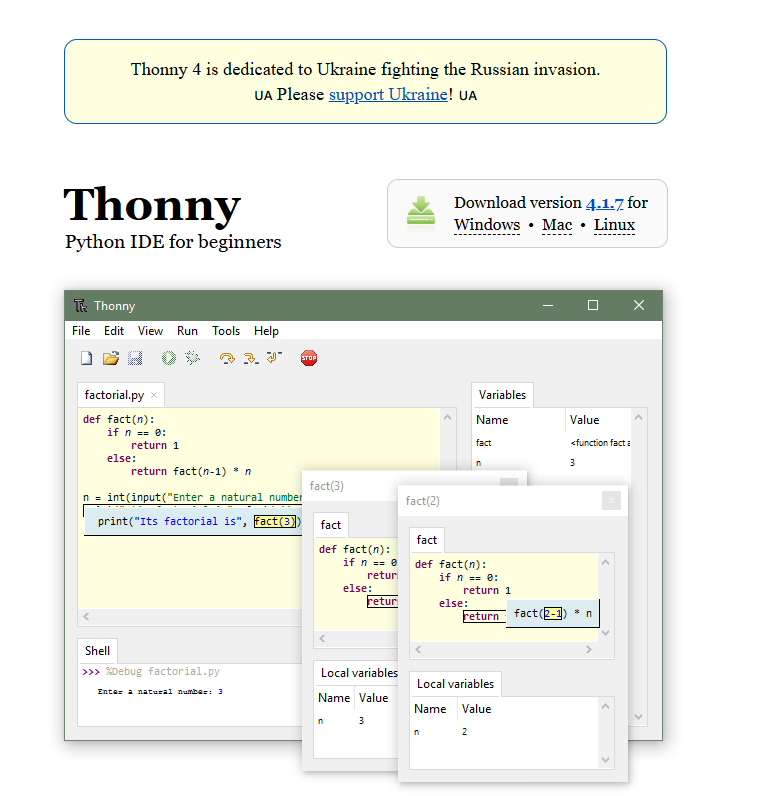
Task: Click the Save floppy disk icon
Action: point(135,358)
